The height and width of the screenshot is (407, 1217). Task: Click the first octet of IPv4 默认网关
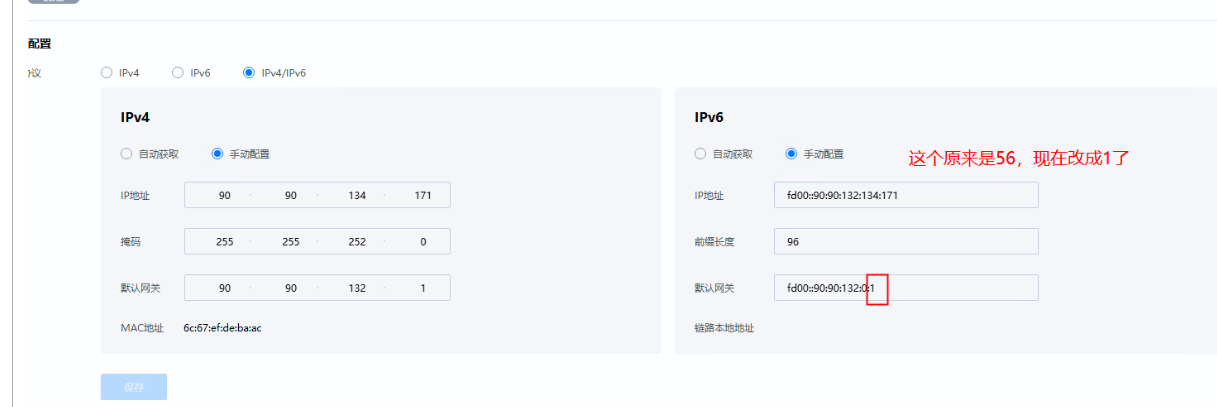point(224,288)
